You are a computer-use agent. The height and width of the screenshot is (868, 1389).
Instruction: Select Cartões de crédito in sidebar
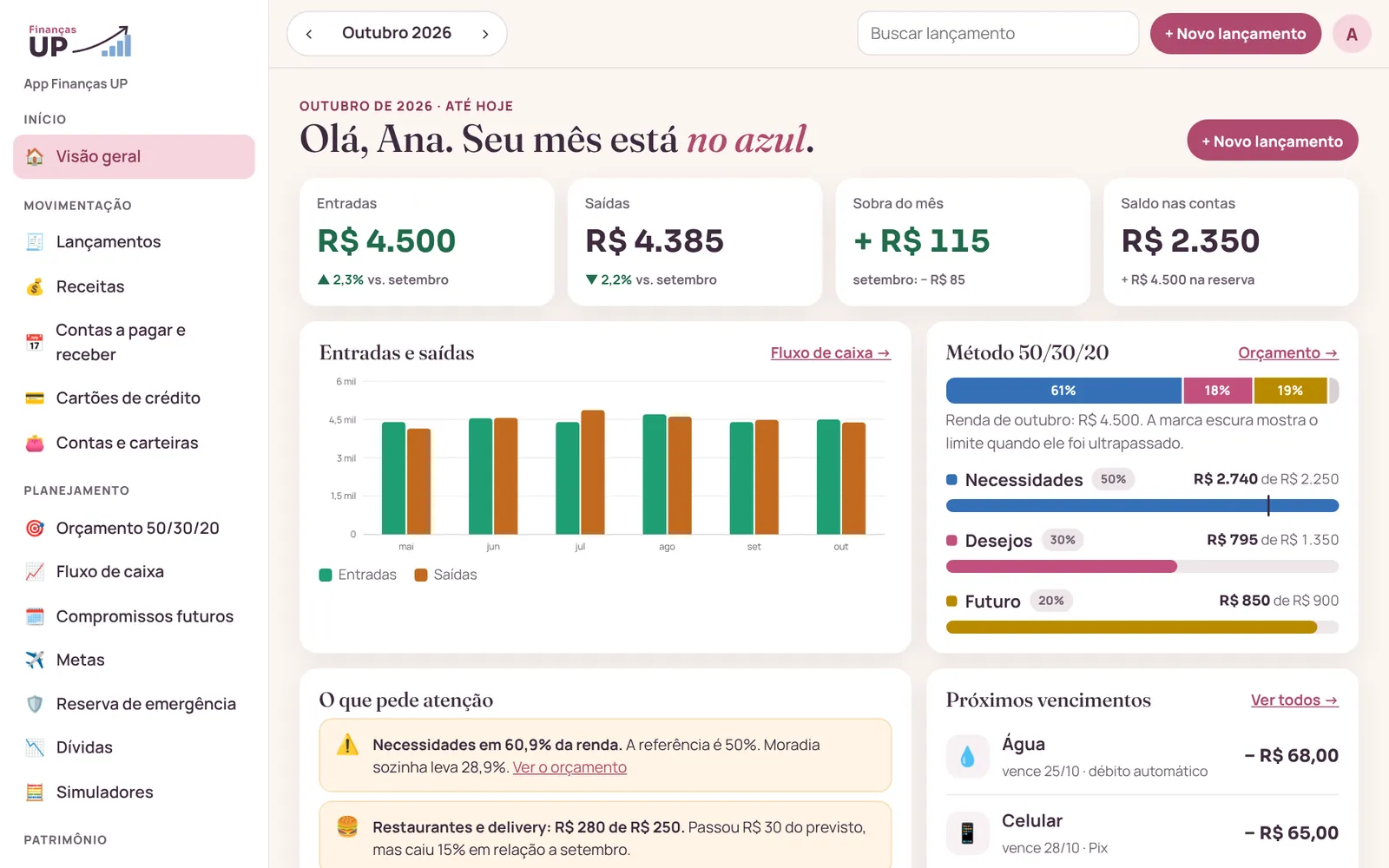(134, 398)
